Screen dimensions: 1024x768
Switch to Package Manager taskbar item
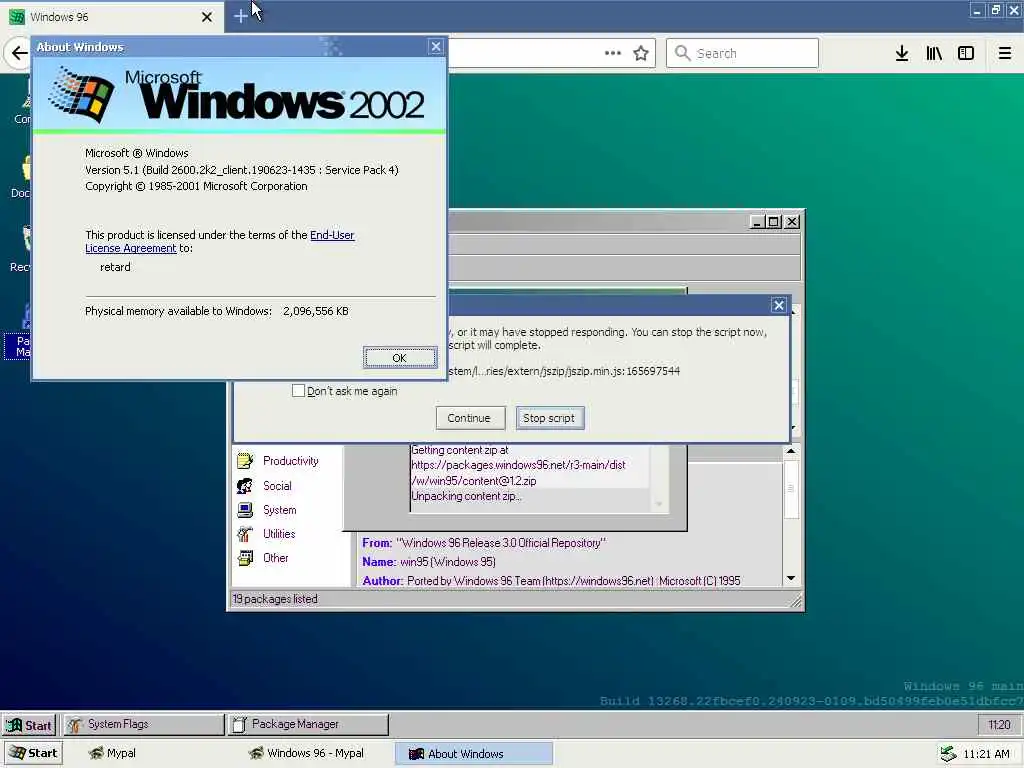pos(308,724)
